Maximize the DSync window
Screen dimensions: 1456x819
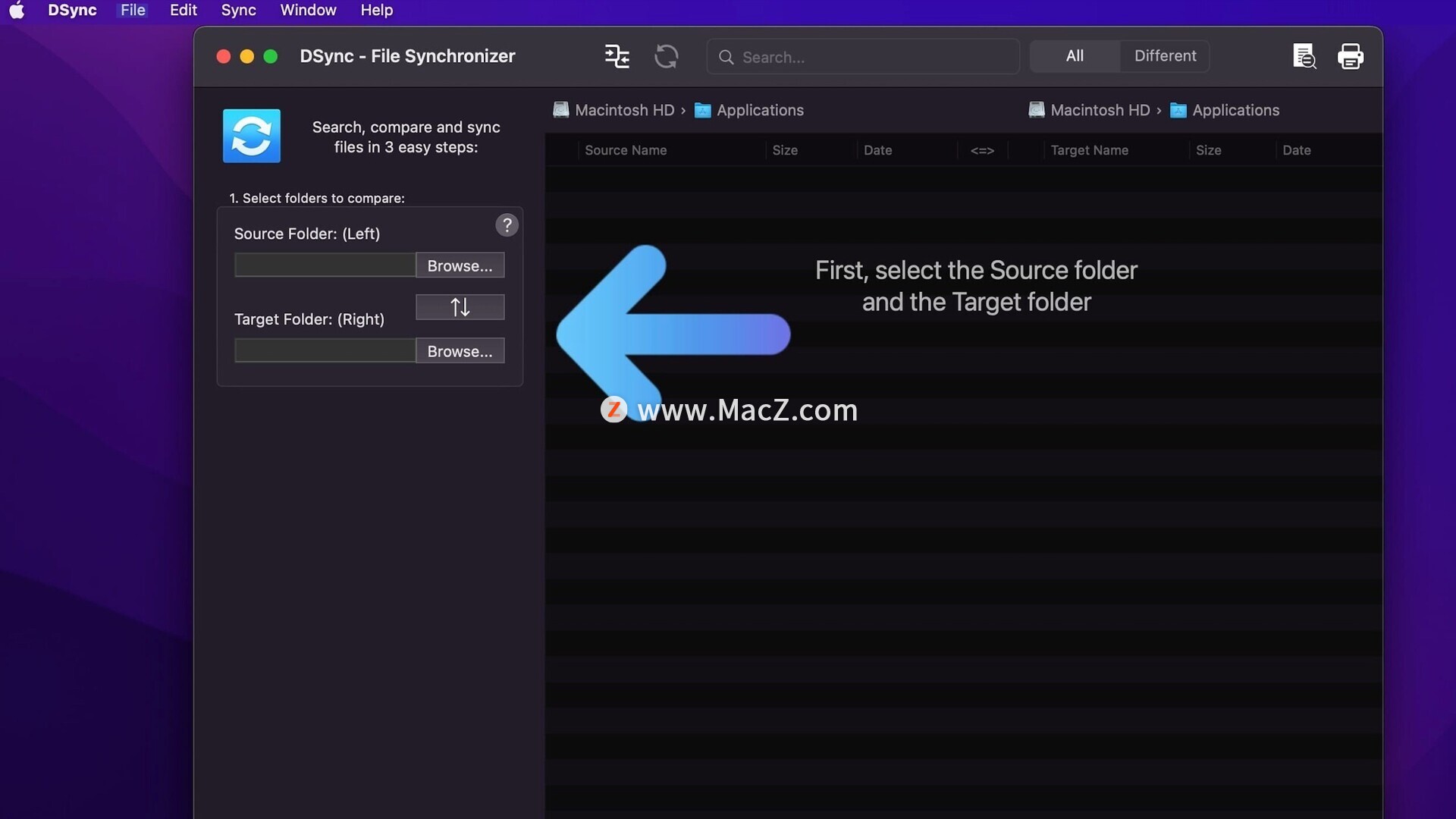tap(270, 57)
